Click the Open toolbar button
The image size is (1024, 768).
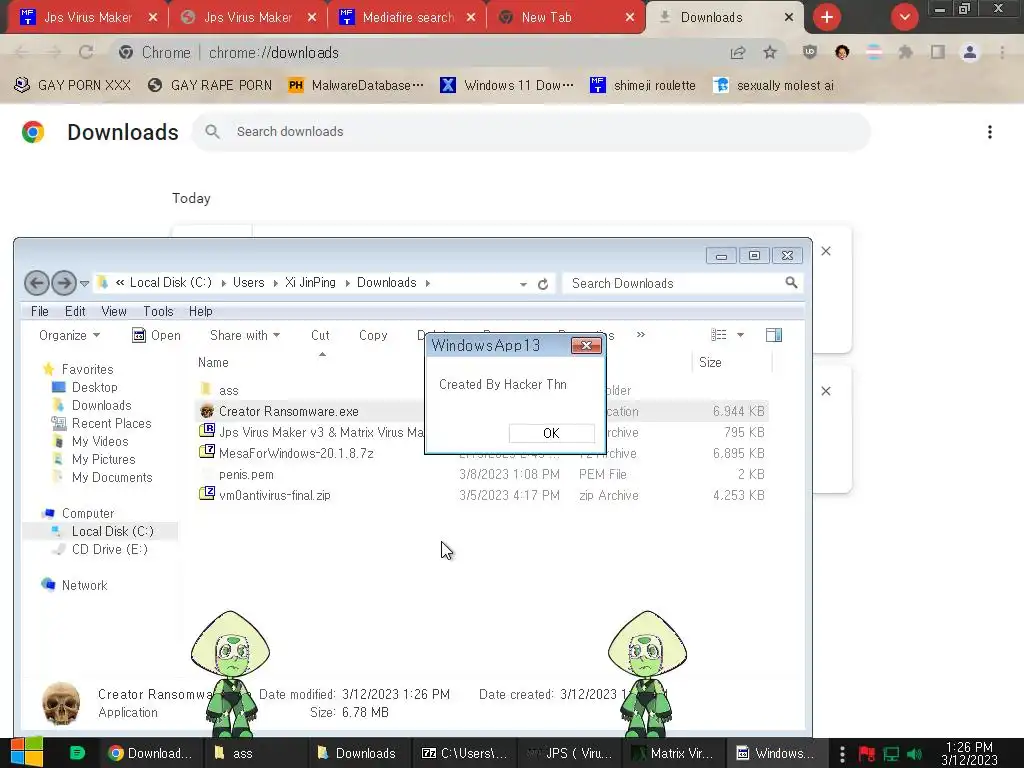[156, 335]
